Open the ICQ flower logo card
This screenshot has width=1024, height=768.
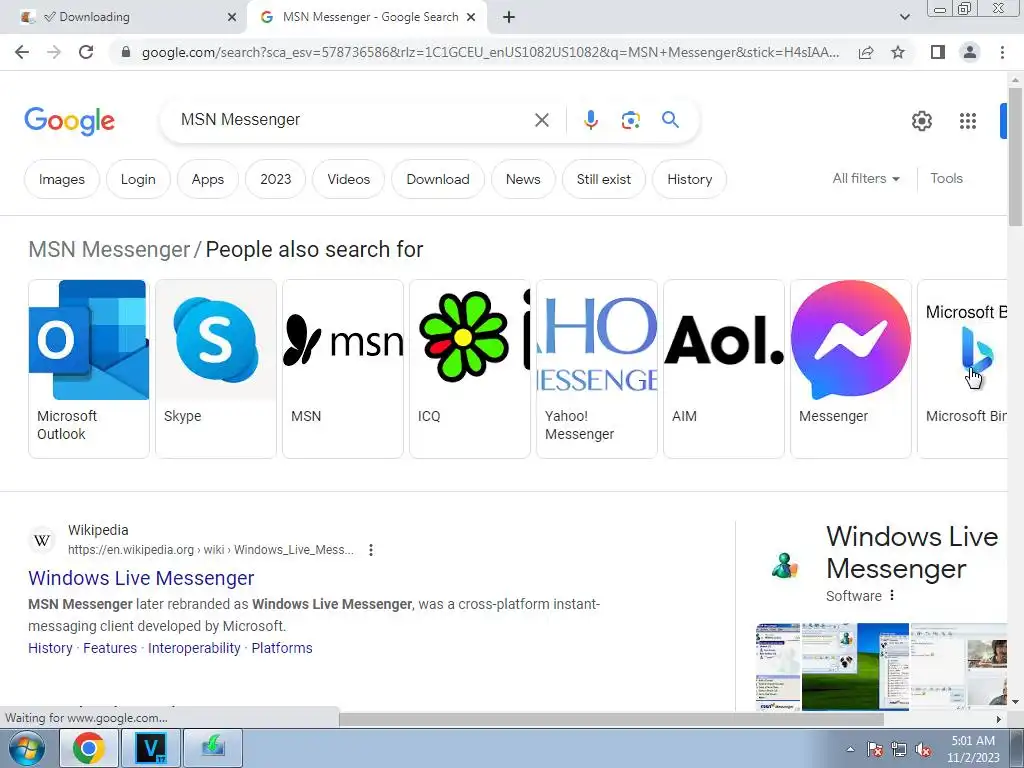coord(470,369)
